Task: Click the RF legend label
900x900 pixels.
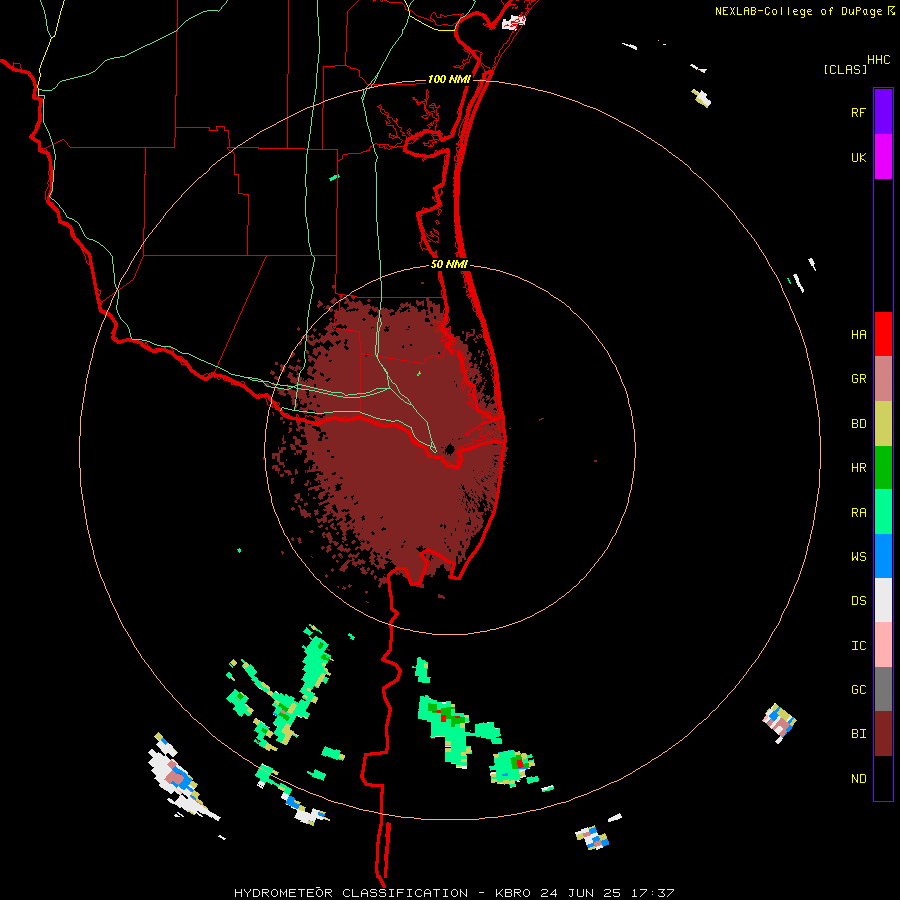Action: coord(858,112)
